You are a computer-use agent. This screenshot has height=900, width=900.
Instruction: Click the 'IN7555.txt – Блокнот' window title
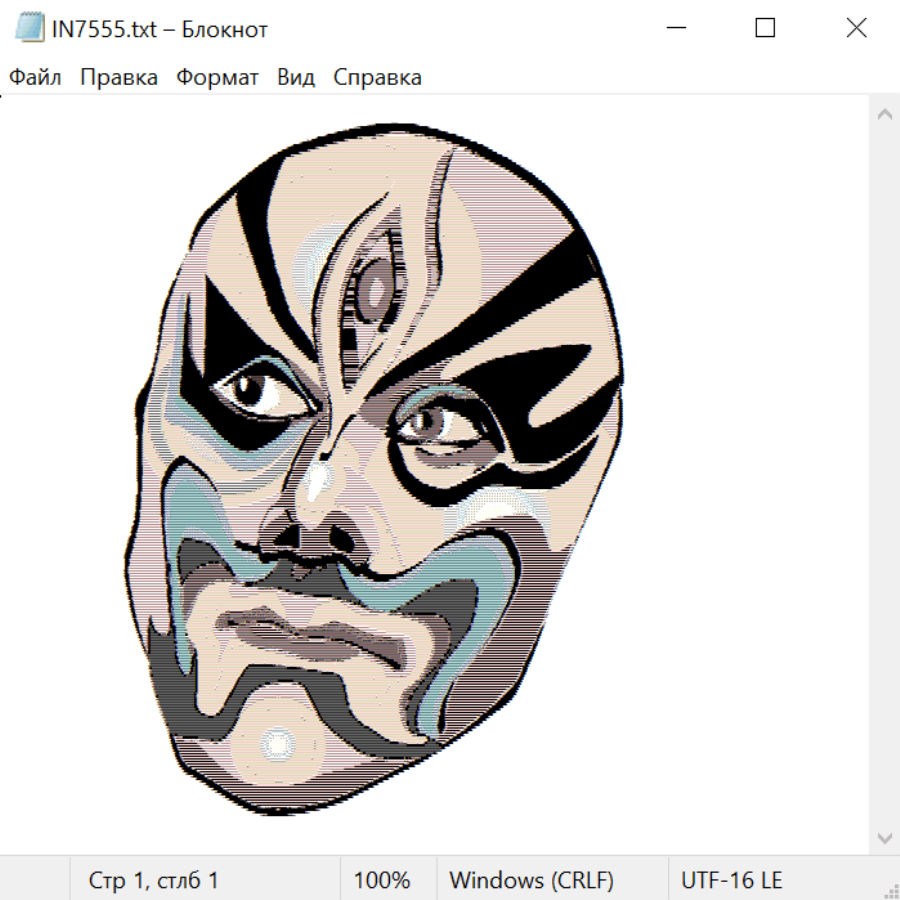[x=160, y=29]
